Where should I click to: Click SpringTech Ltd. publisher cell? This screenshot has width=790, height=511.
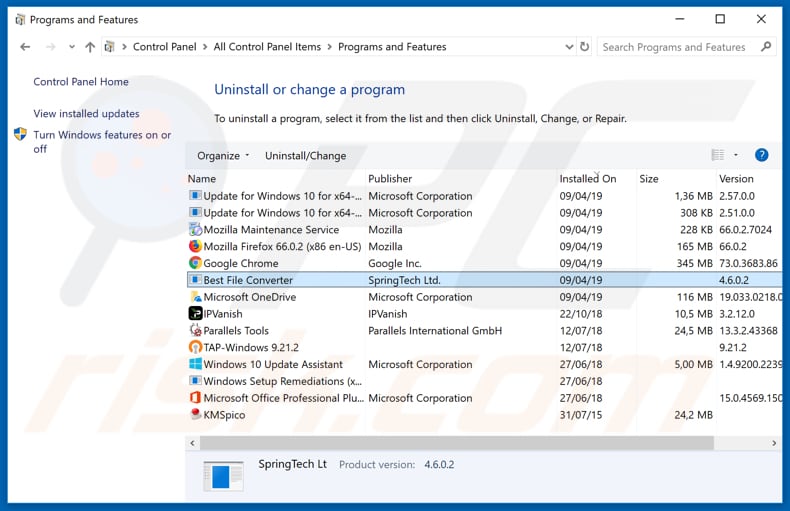pyautogui.click(x=404, y=280)
